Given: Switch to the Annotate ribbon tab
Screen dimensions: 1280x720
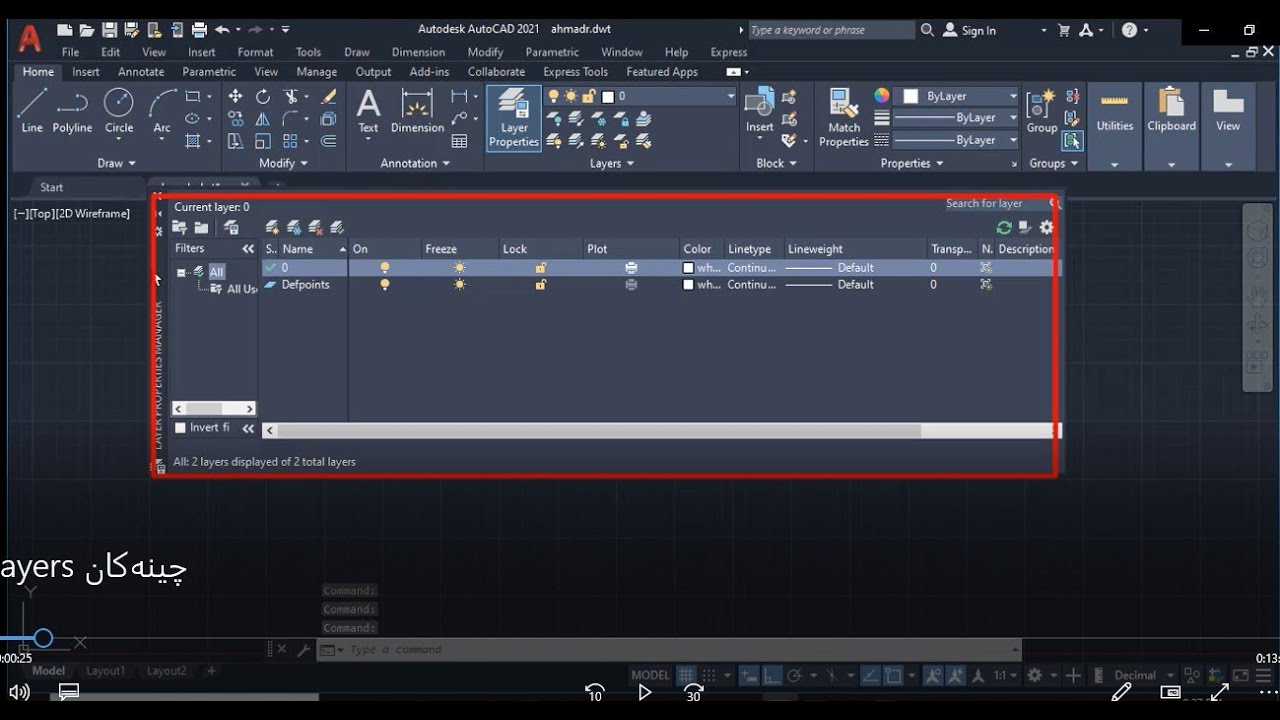Looking at the screenshot, I should 141,72.
